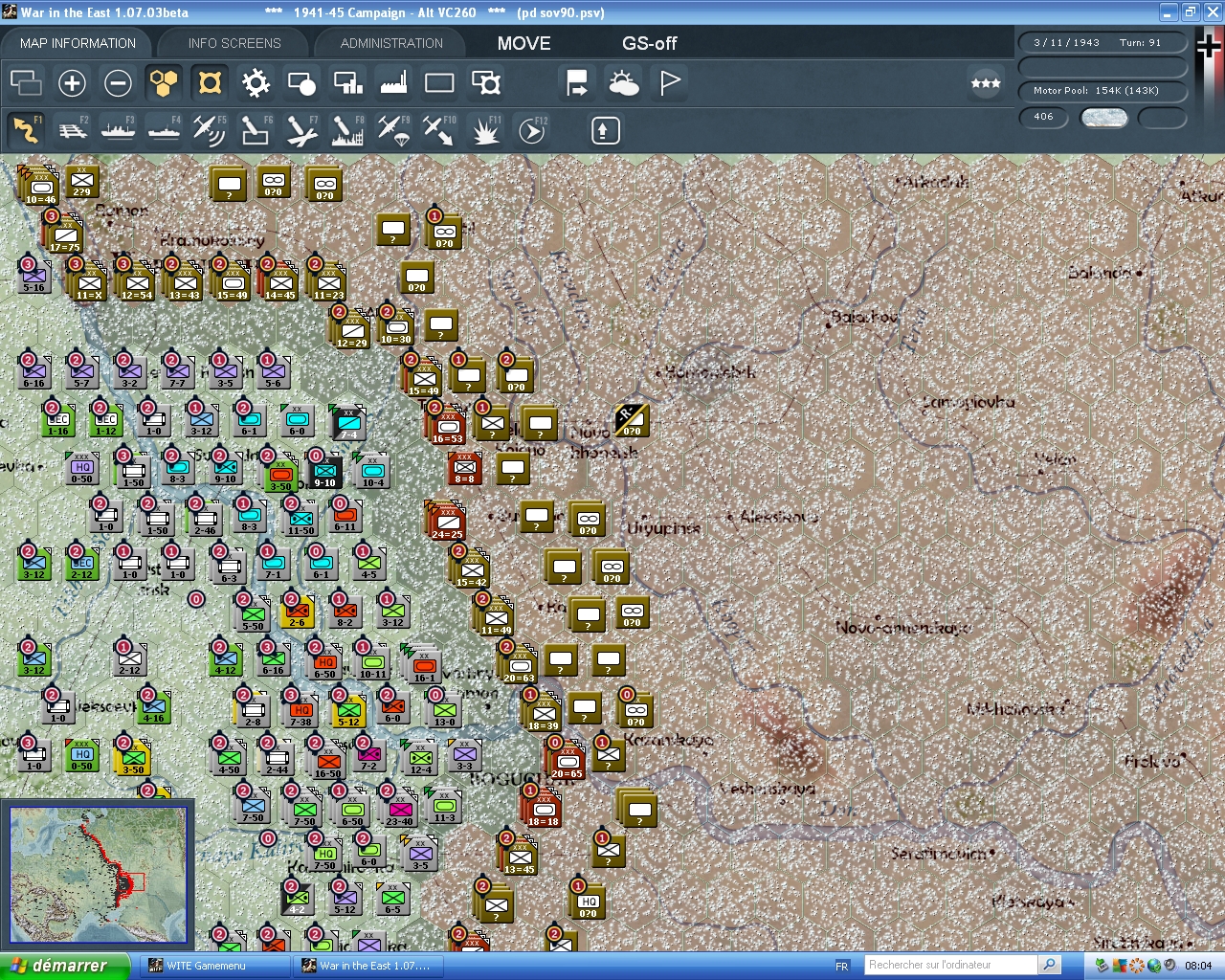The height and width of the screenshot is (980, 1225).
Task: Open the ADMINISTRATION tab
Action: click(391, 43)
